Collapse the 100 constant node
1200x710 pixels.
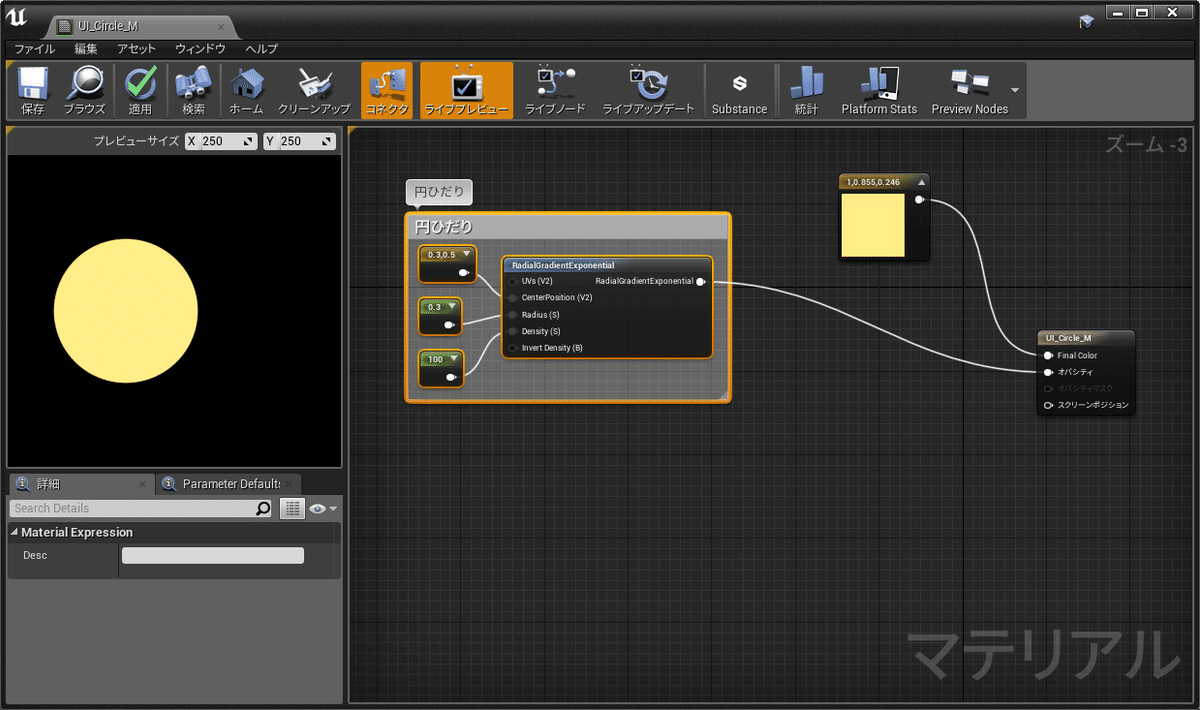click(454, 358)
